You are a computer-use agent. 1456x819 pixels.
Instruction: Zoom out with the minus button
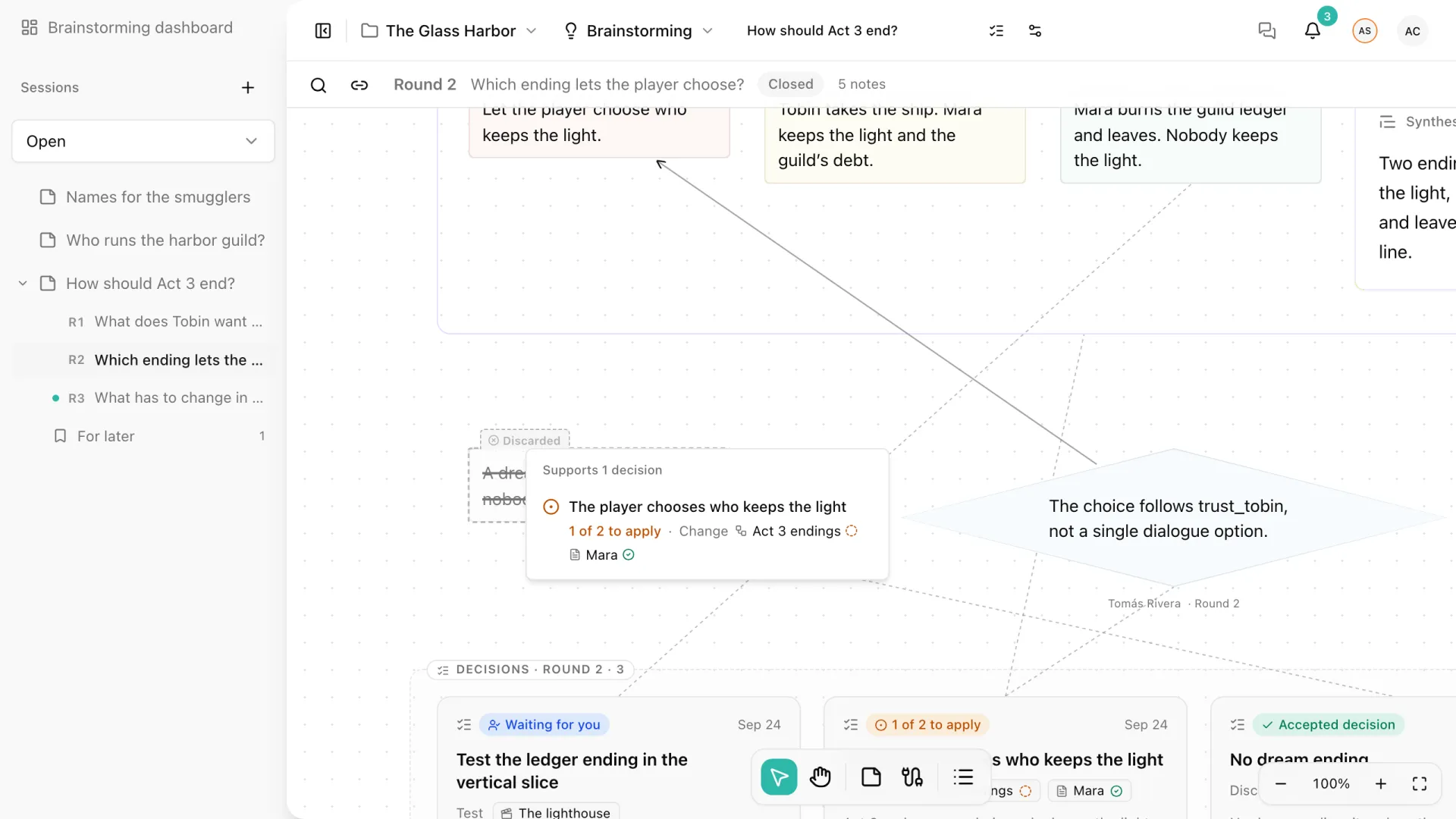[1281, 784]
